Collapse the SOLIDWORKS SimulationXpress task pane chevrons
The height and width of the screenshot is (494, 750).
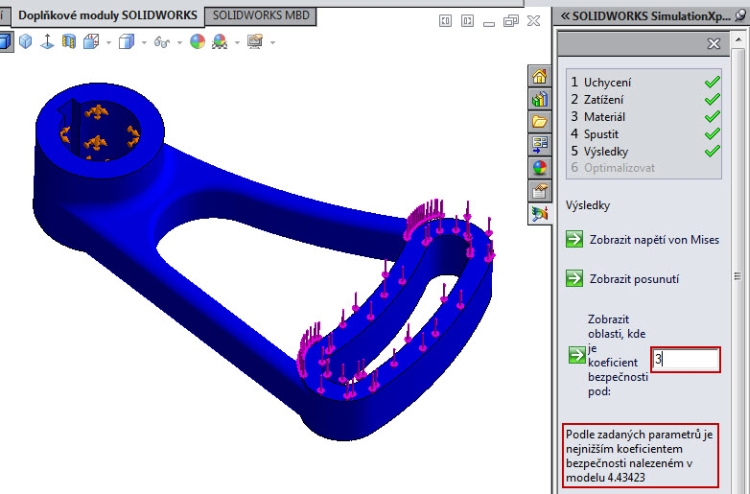[565, 16]
